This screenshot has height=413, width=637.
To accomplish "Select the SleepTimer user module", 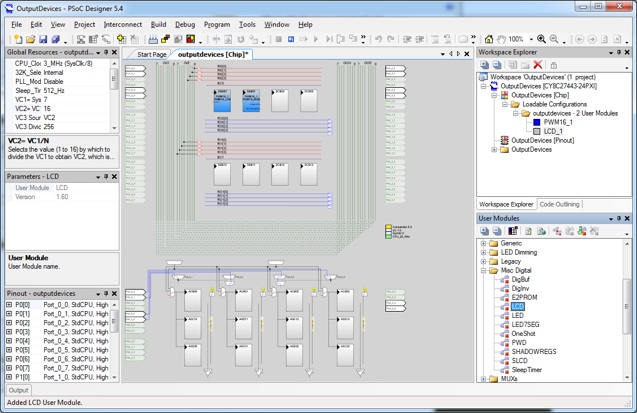I will 526,370.
